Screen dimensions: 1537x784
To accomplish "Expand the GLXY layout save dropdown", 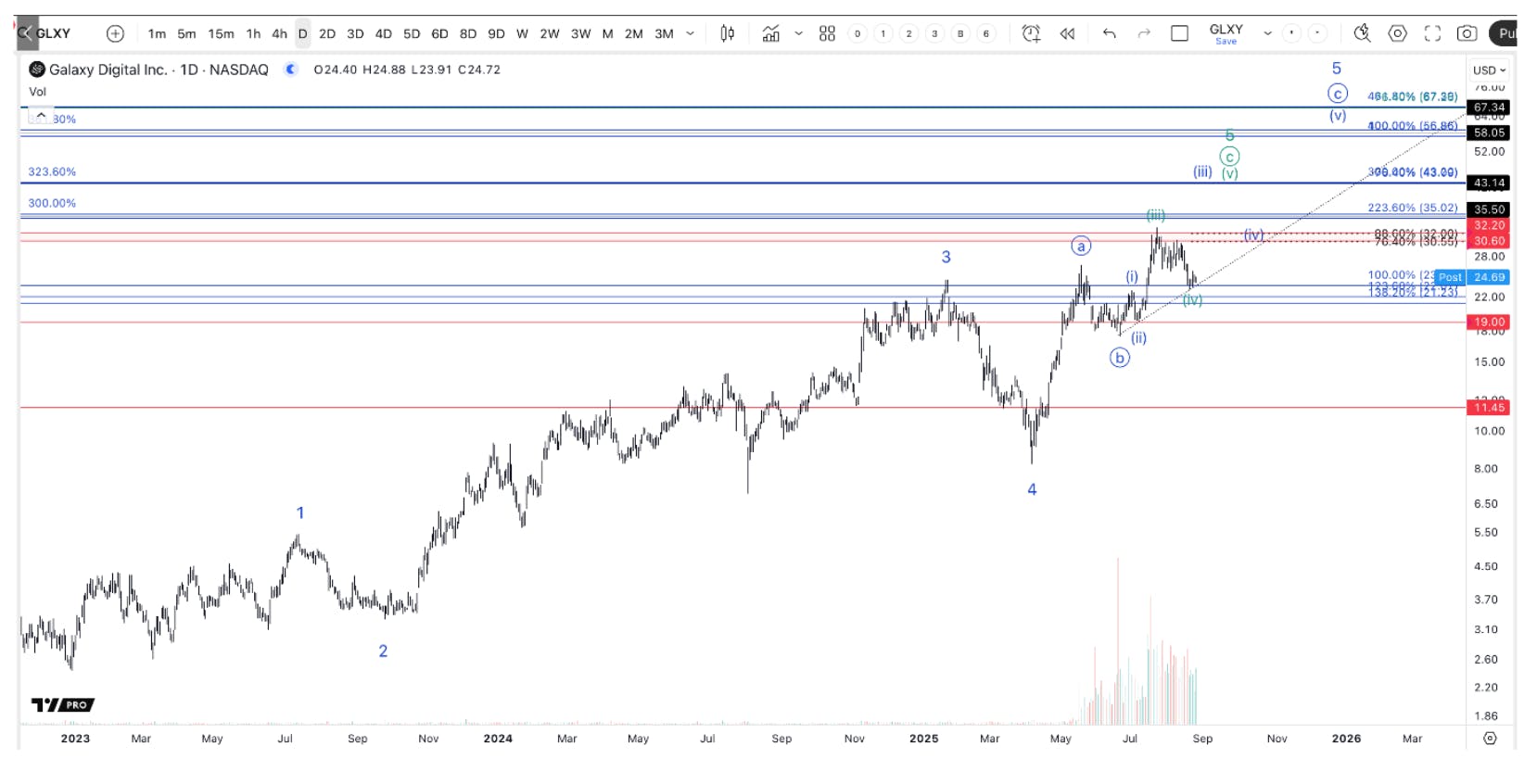I will point(1267,33).
